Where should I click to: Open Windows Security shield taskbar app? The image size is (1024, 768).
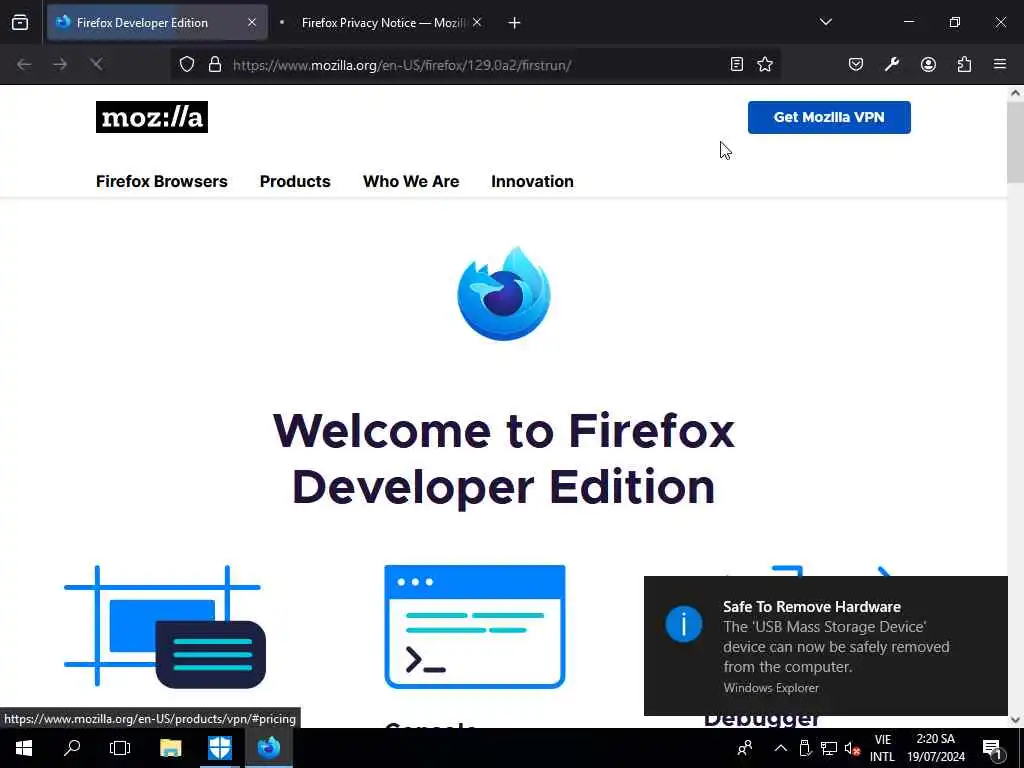coord(219,748)
